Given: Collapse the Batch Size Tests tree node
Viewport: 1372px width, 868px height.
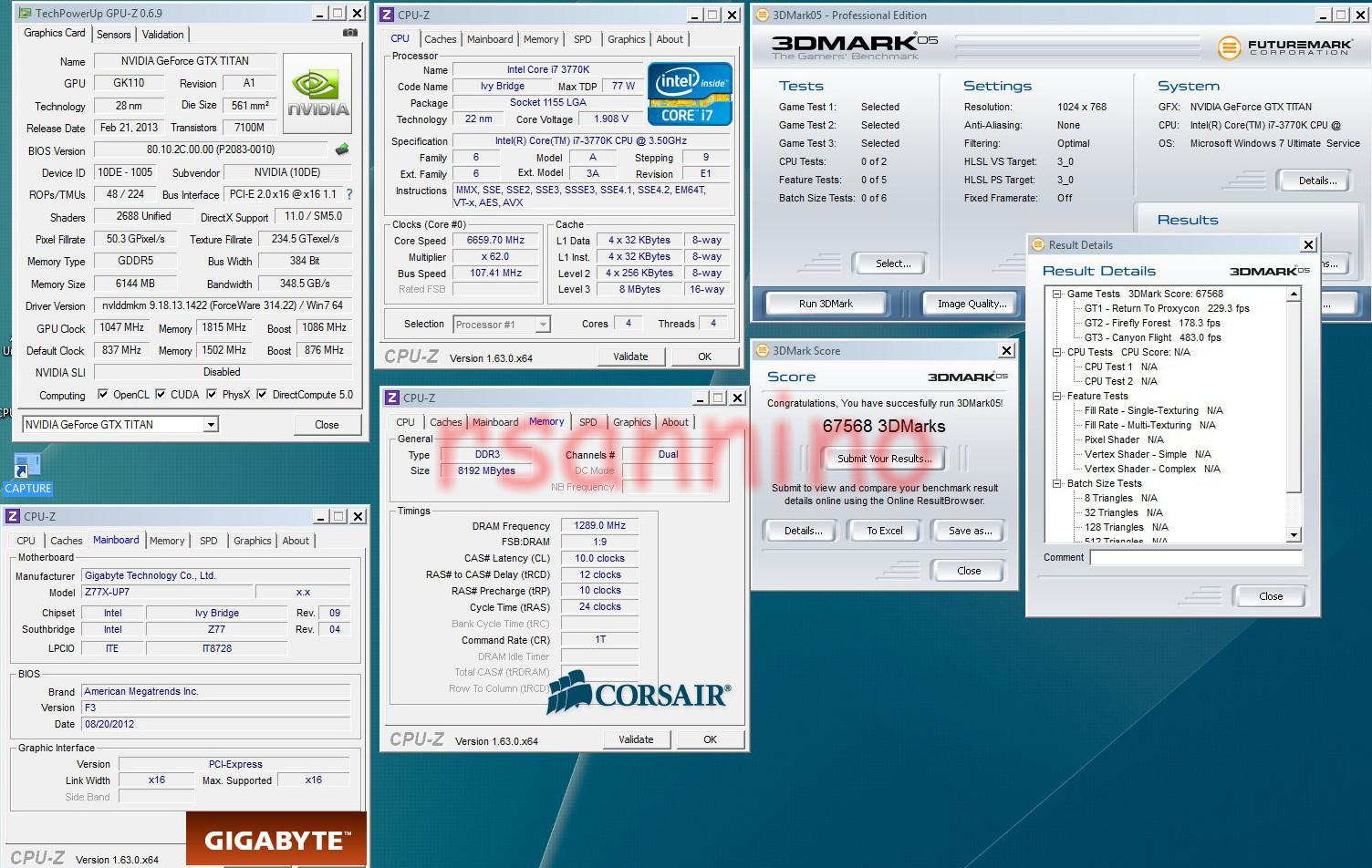Looking at the screenshot, I should pyautogui.click(x=1056, y=483).
